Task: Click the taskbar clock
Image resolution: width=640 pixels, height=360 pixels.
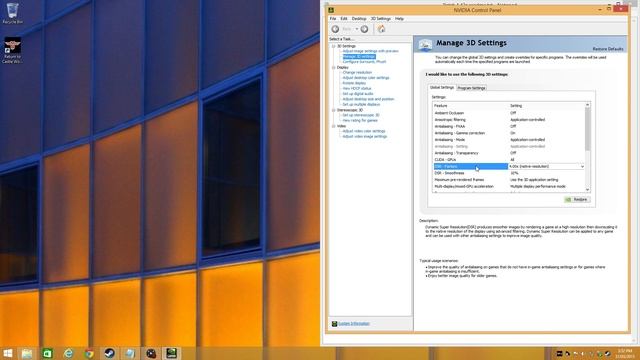Action: click(625, 354)
